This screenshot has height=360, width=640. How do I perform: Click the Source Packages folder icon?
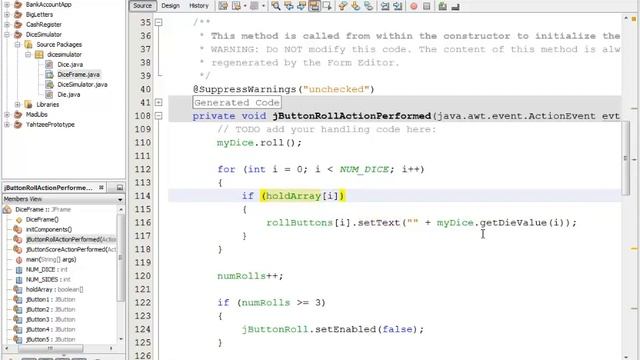coord(28,44)
